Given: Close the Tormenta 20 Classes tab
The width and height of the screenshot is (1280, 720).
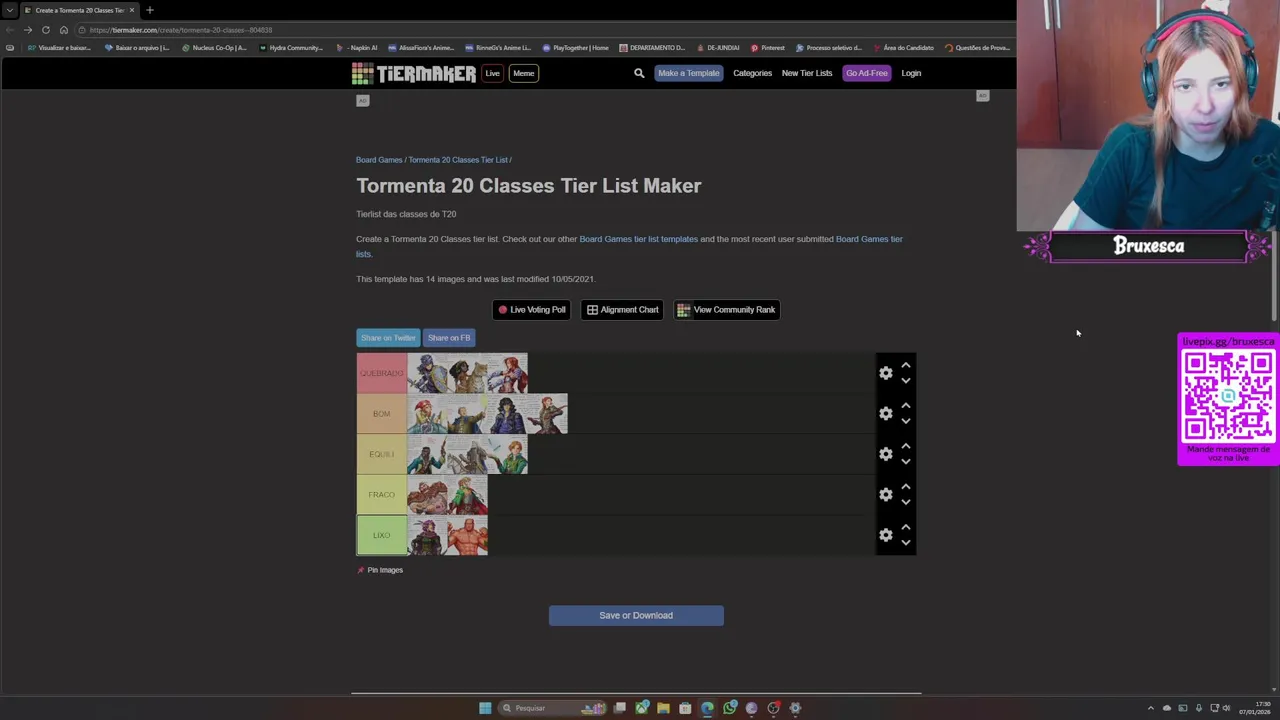Looking at the screenshot, I should point(131,10).
